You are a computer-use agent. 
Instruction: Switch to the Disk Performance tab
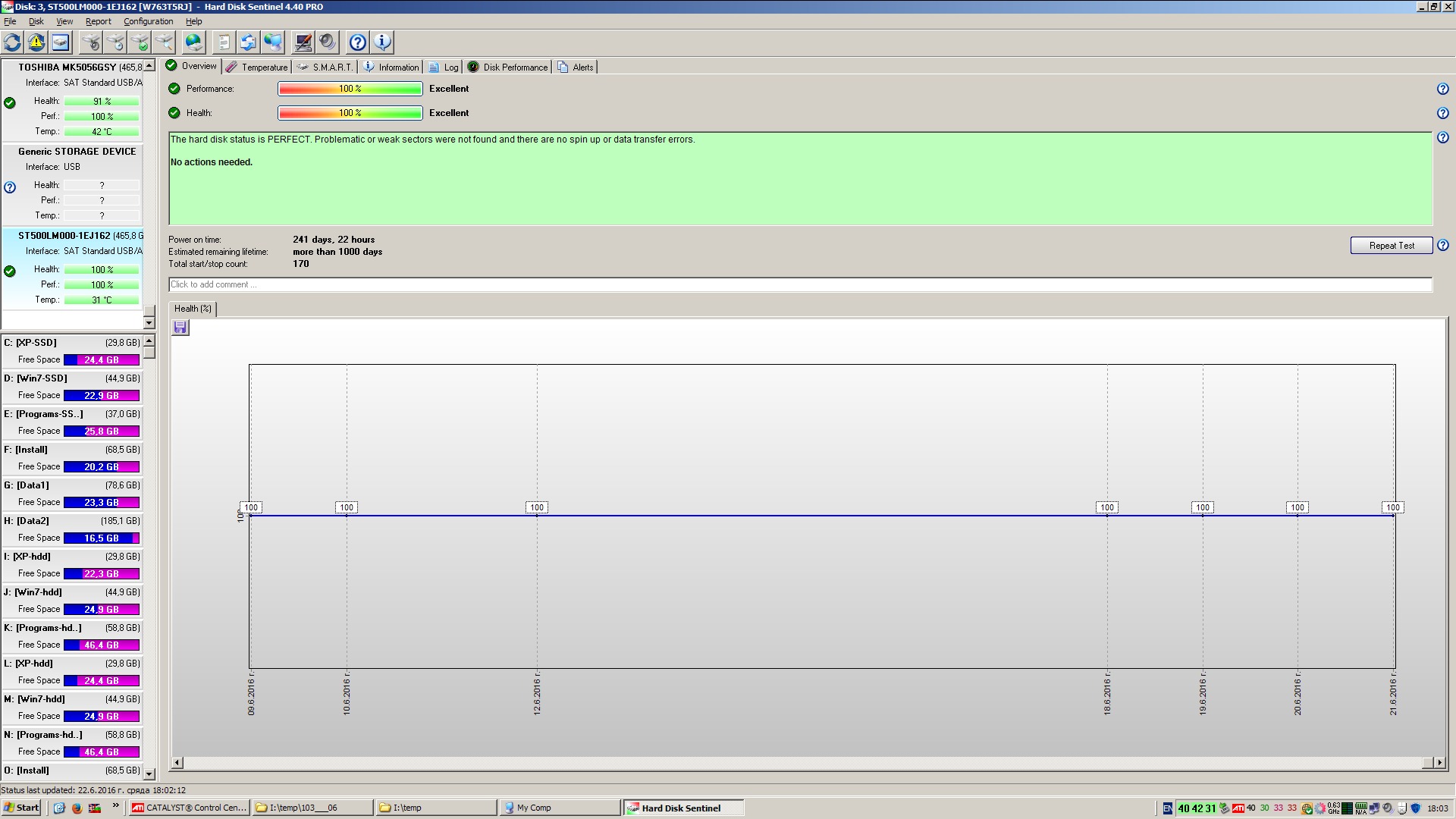(x=507, y=67)
